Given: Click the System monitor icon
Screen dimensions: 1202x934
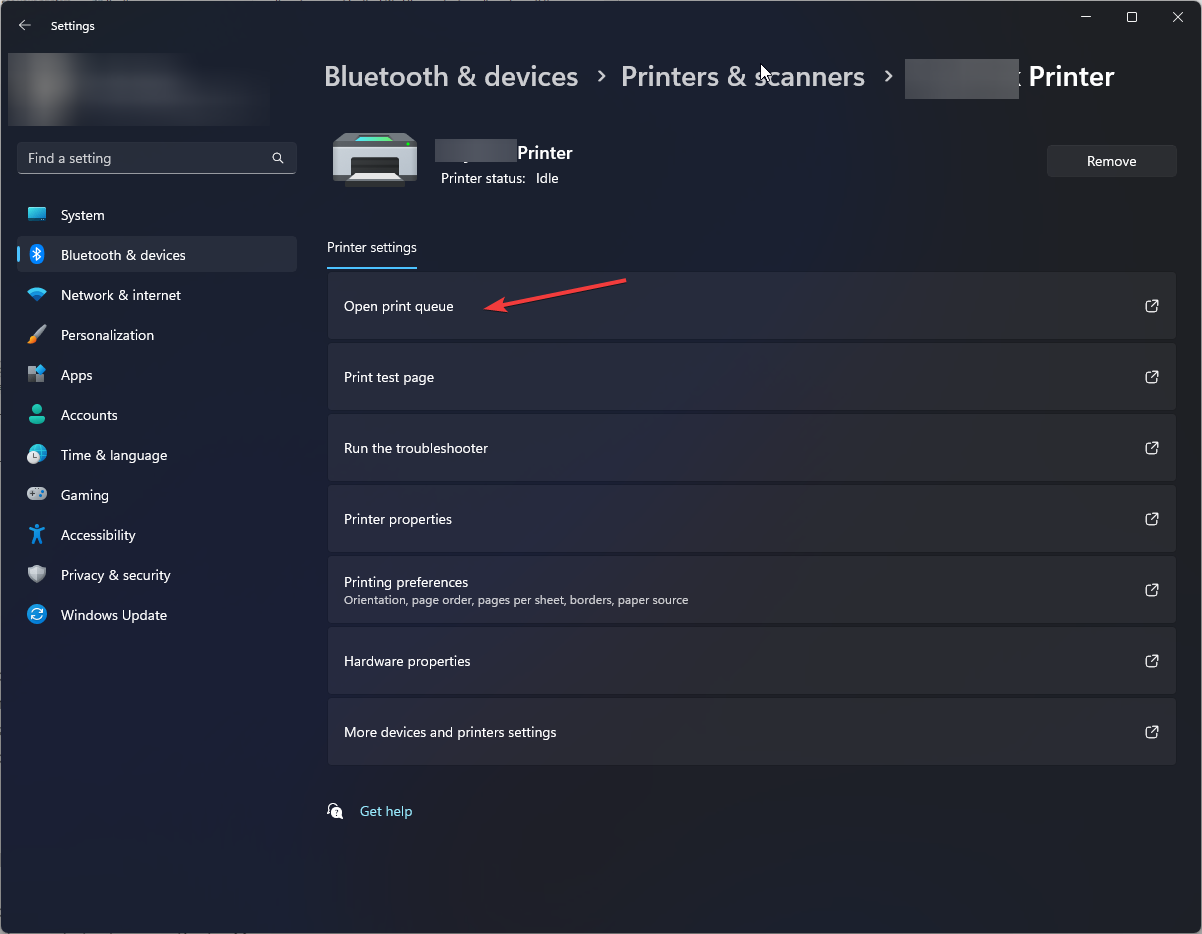Looking at the screenshot, I should click(x=37, y=215).
